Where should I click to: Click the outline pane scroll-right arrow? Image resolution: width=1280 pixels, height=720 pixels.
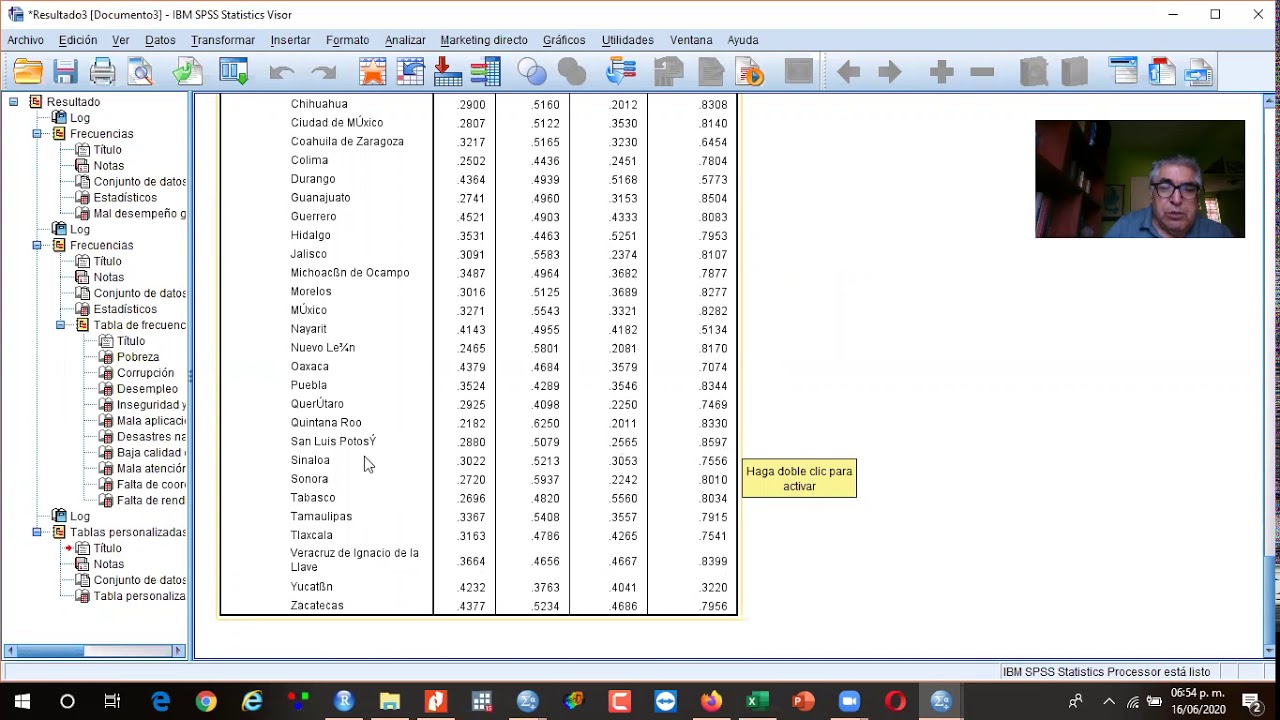coord(179,651)
